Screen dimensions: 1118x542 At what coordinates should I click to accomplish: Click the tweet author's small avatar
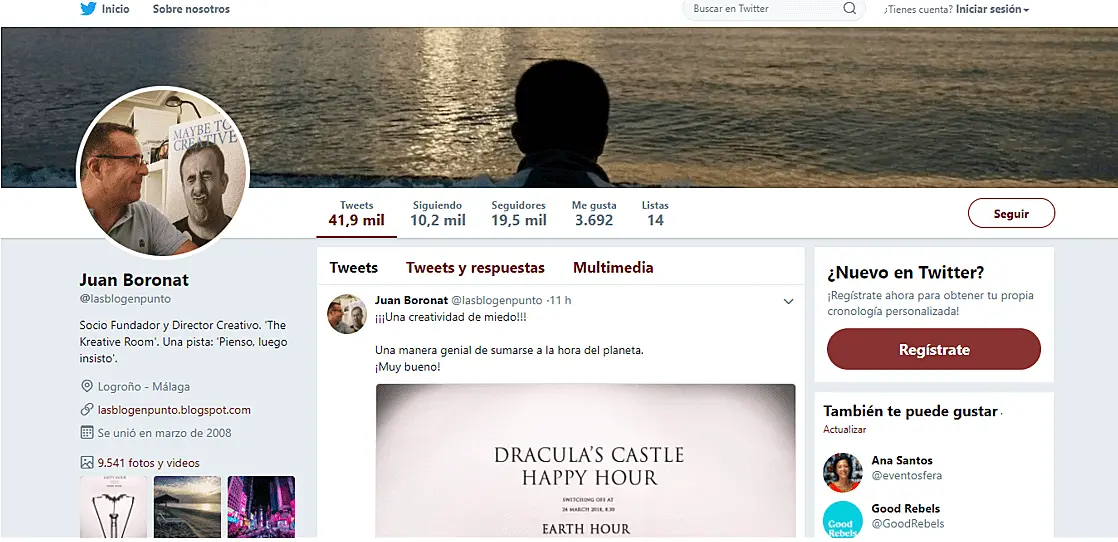tap(346, 314)
